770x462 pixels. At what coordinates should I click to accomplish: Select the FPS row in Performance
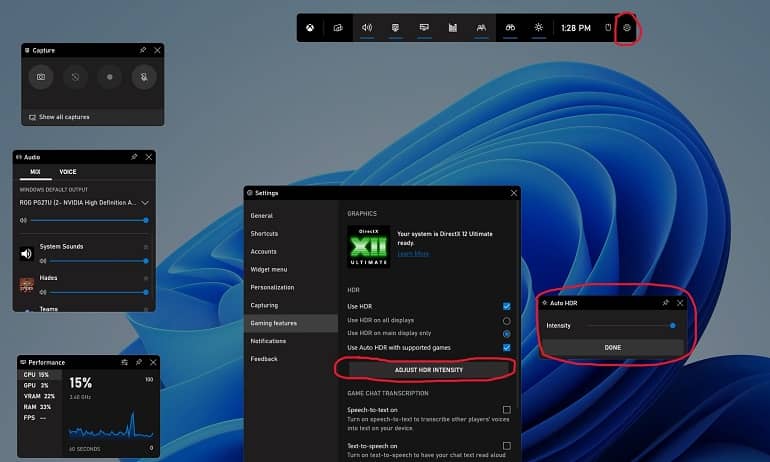coord(40,418)
